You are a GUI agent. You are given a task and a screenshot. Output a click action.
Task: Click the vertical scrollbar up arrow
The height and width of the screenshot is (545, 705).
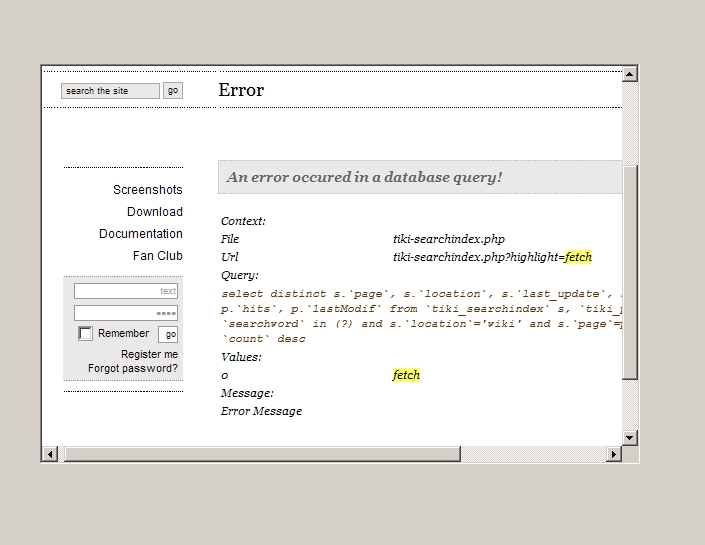629,74
